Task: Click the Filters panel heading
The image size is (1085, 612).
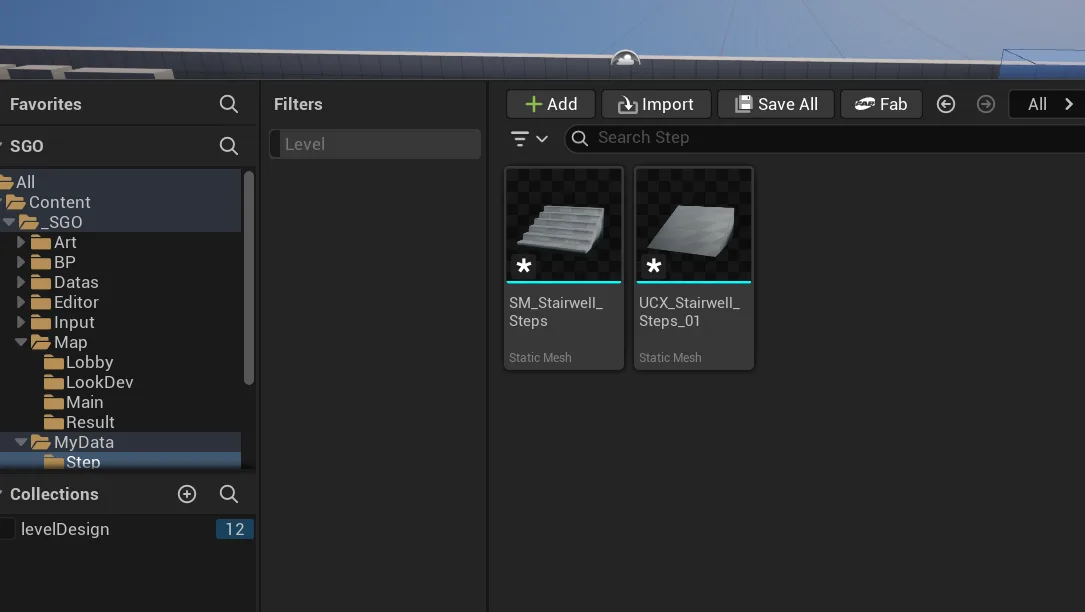Action: pos(298,104)
